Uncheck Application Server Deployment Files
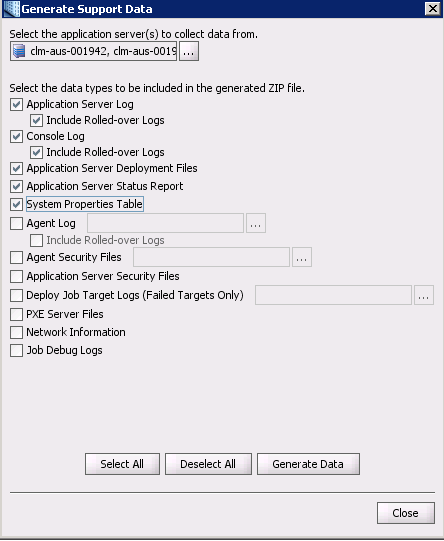This screenshot has height=541, width=444. click(17, 168)
